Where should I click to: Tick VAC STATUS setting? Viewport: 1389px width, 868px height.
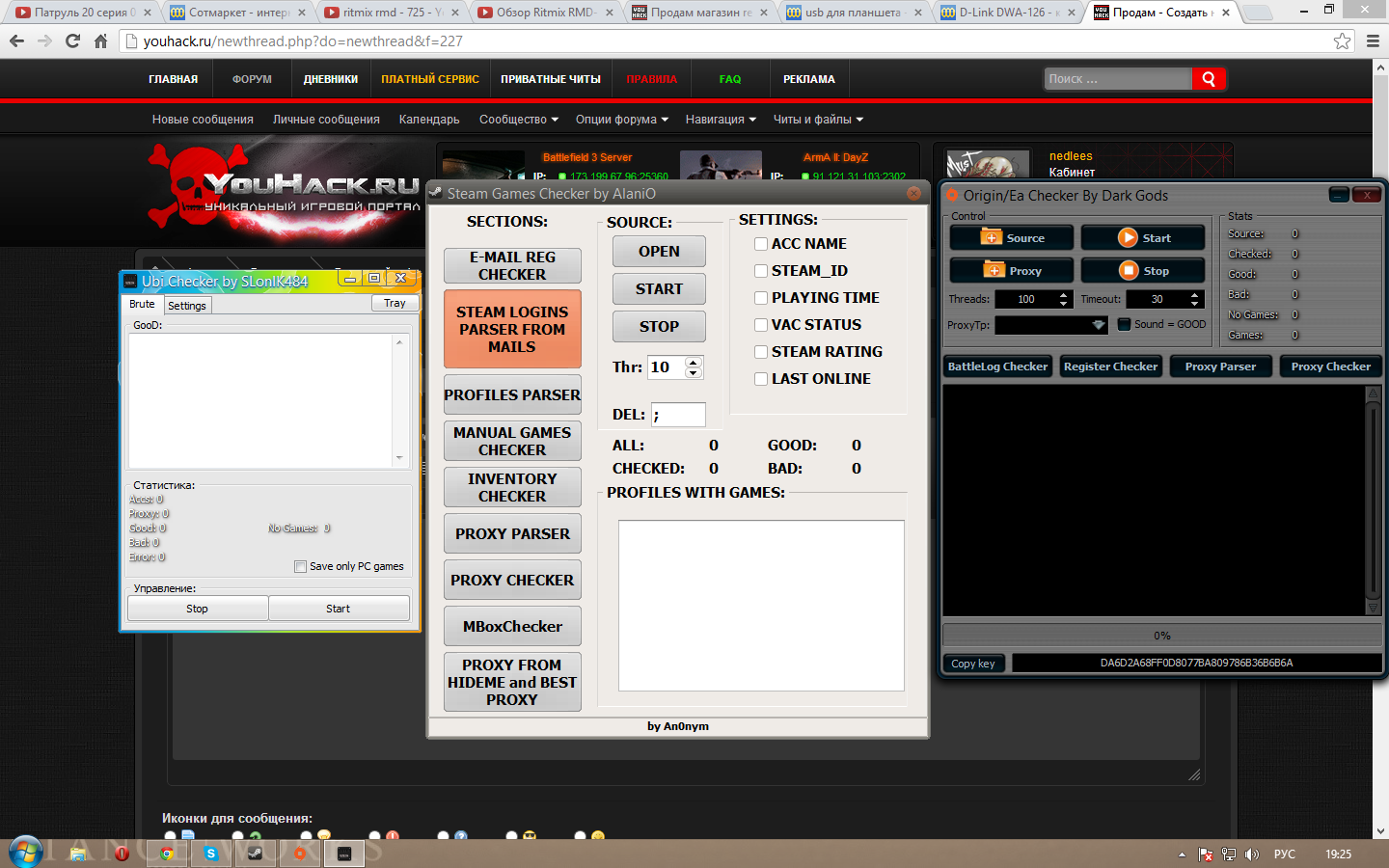[761, 325]
